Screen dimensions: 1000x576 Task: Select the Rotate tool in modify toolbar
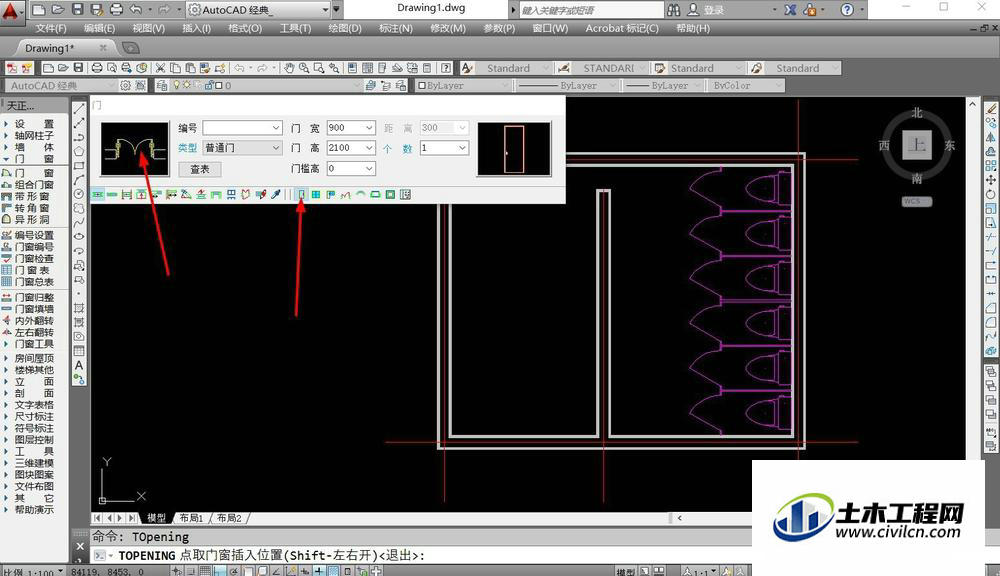pyautogui.click(x=990, y=194)
